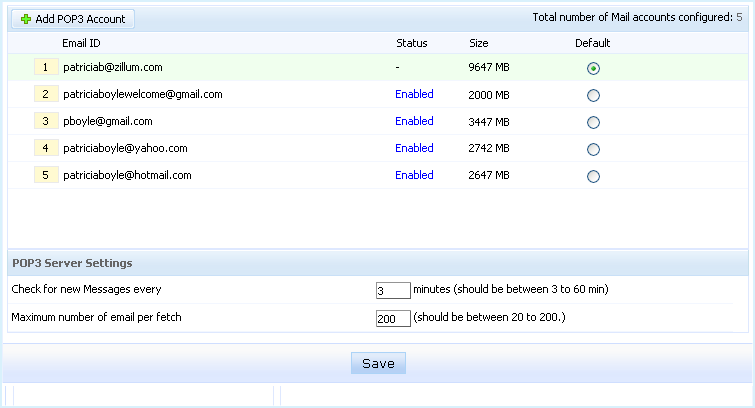The width and height of the screenshot is (755, 408).
Task: Open patriciaboylewelcome@gmail.com account entry
Action: [142, 94]
